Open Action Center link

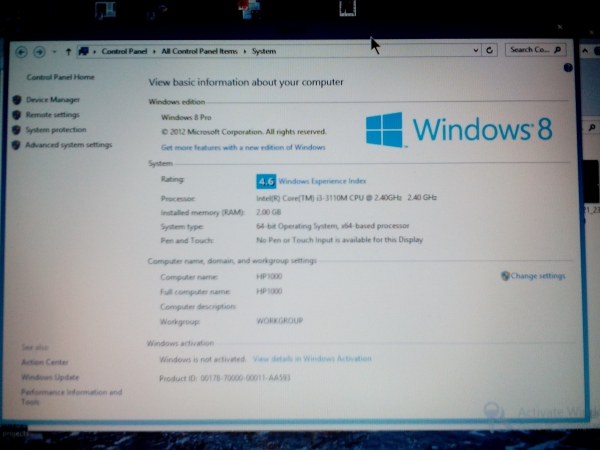pos(45,362)
